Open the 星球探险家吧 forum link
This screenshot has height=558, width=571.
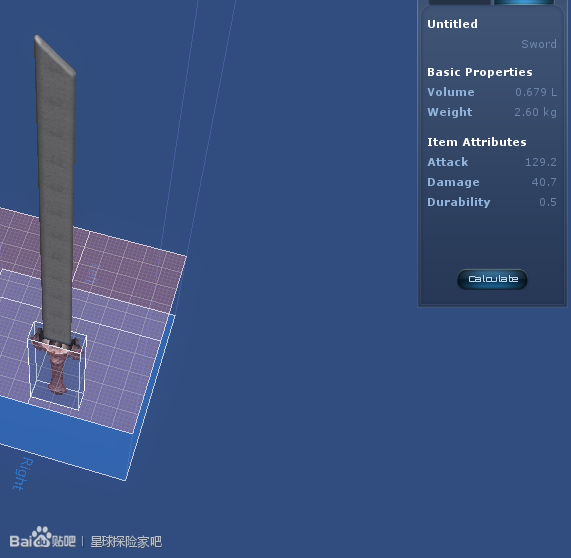tap(126, 542)
